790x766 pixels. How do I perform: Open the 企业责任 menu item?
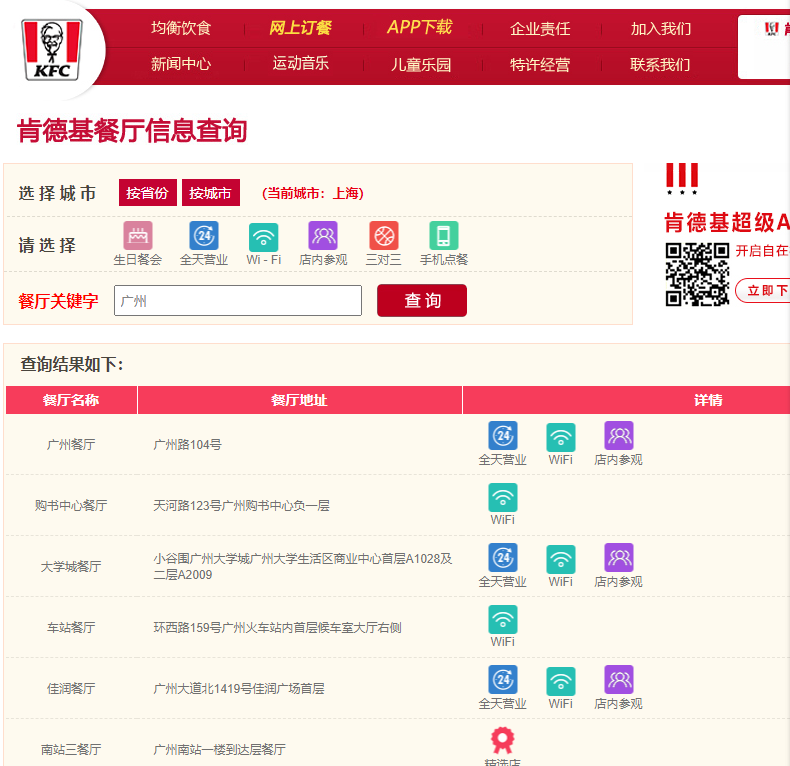(x=540, y=29)
